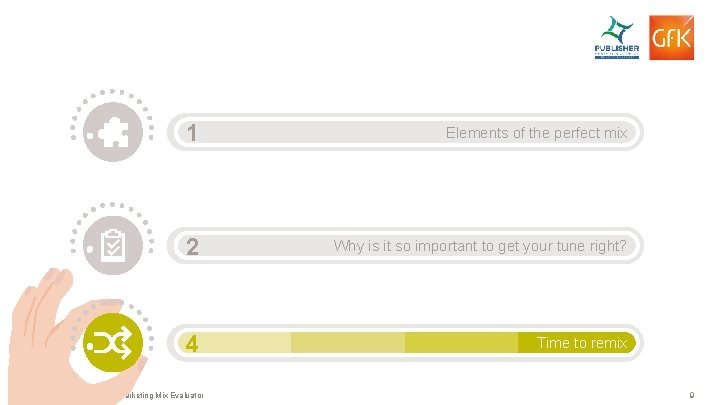Click the green shuffle arrows icon

pyautogui.click(x=112, y=343)
